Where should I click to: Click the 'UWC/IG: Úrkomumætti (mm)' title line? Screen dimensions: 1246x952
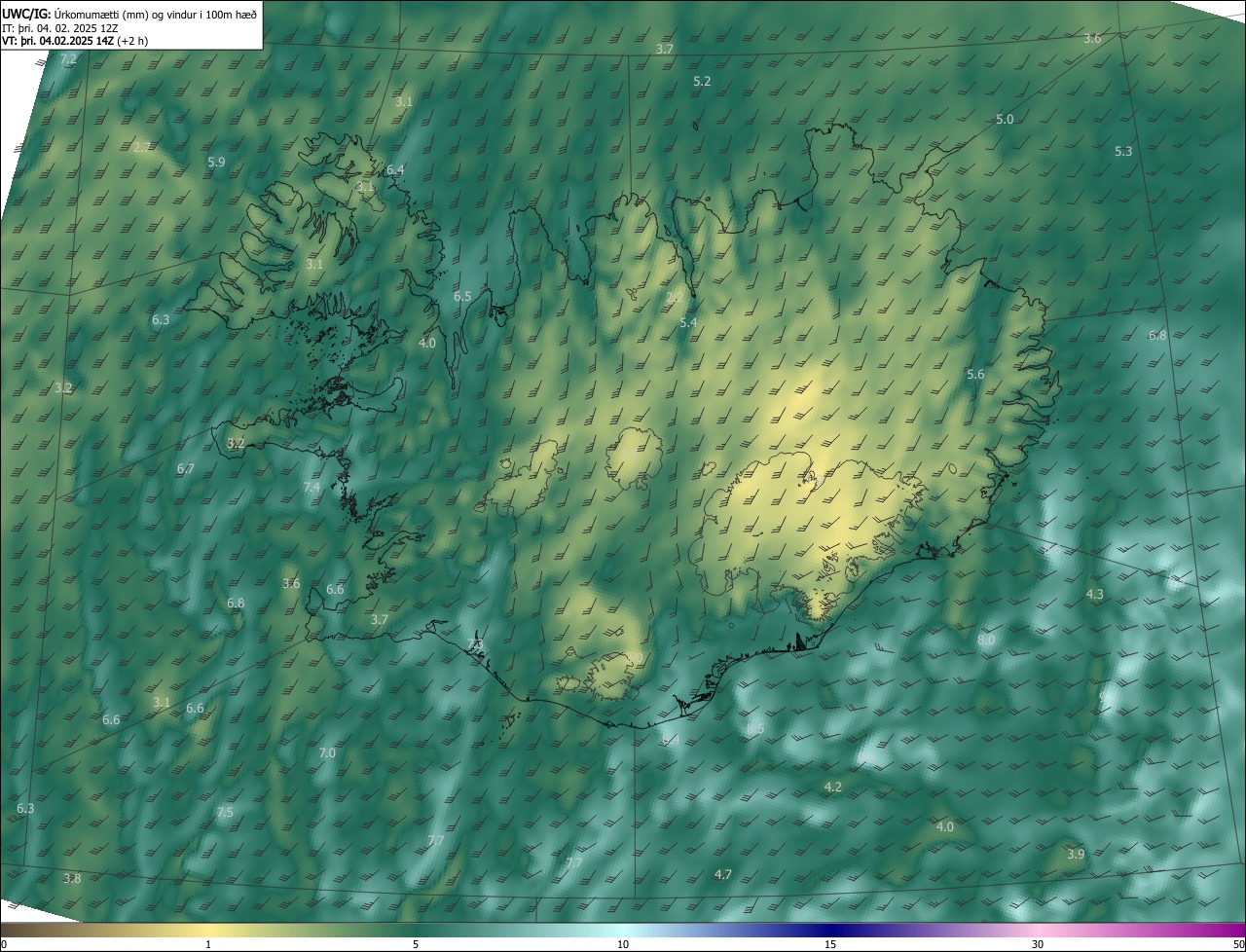(x=129, y=14)
